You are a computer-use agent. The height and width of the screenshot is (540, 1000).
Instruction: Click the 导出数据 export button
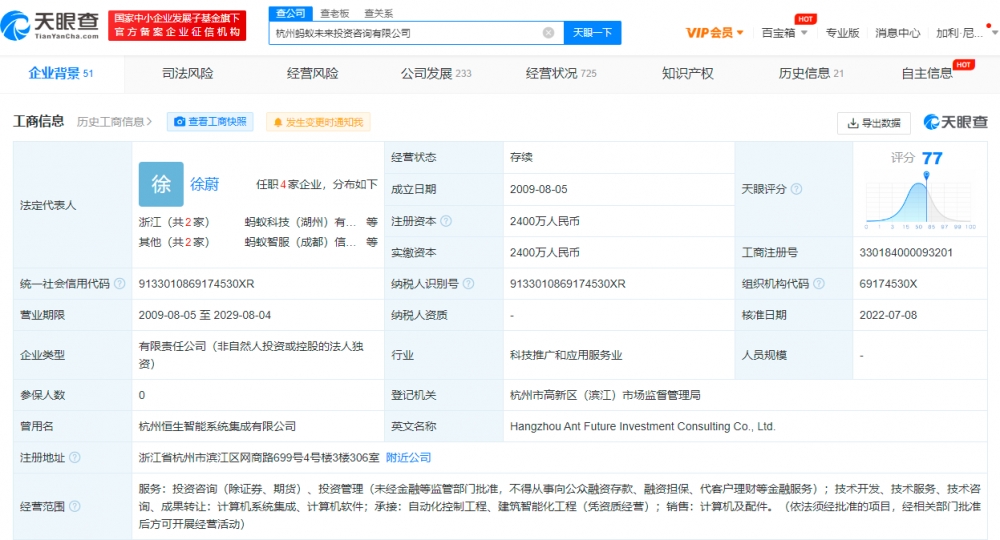click(x=874, y=122)
